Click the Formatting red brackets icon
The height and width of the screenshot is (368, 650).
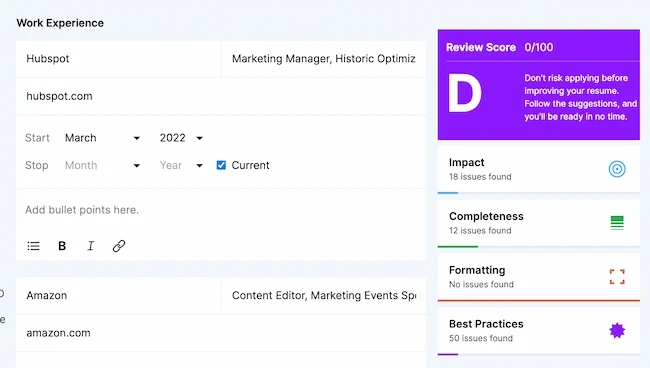(617, 277)
